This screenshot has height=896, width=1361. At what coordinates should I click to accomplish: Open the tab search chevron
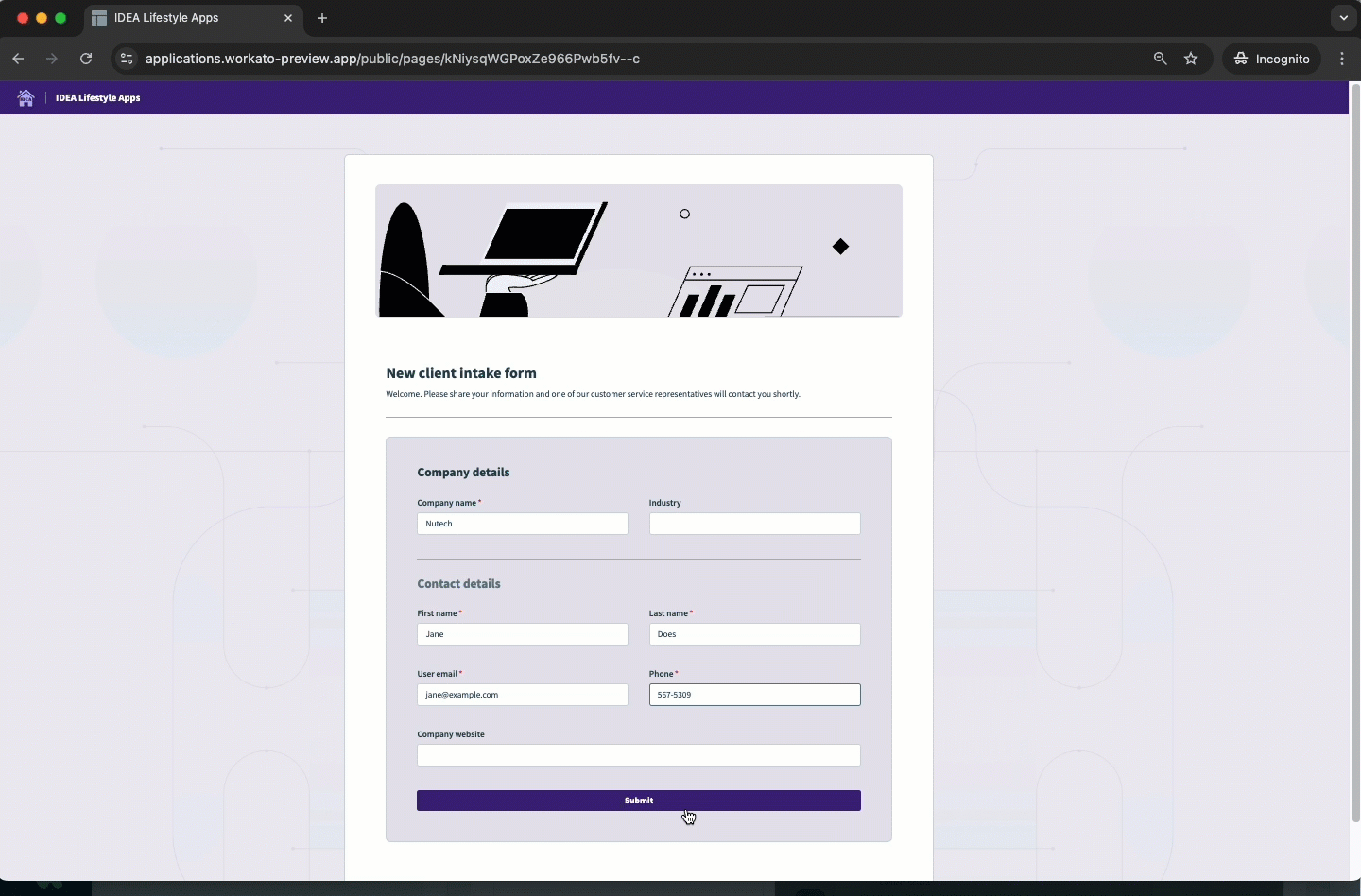click(1346, 18)
